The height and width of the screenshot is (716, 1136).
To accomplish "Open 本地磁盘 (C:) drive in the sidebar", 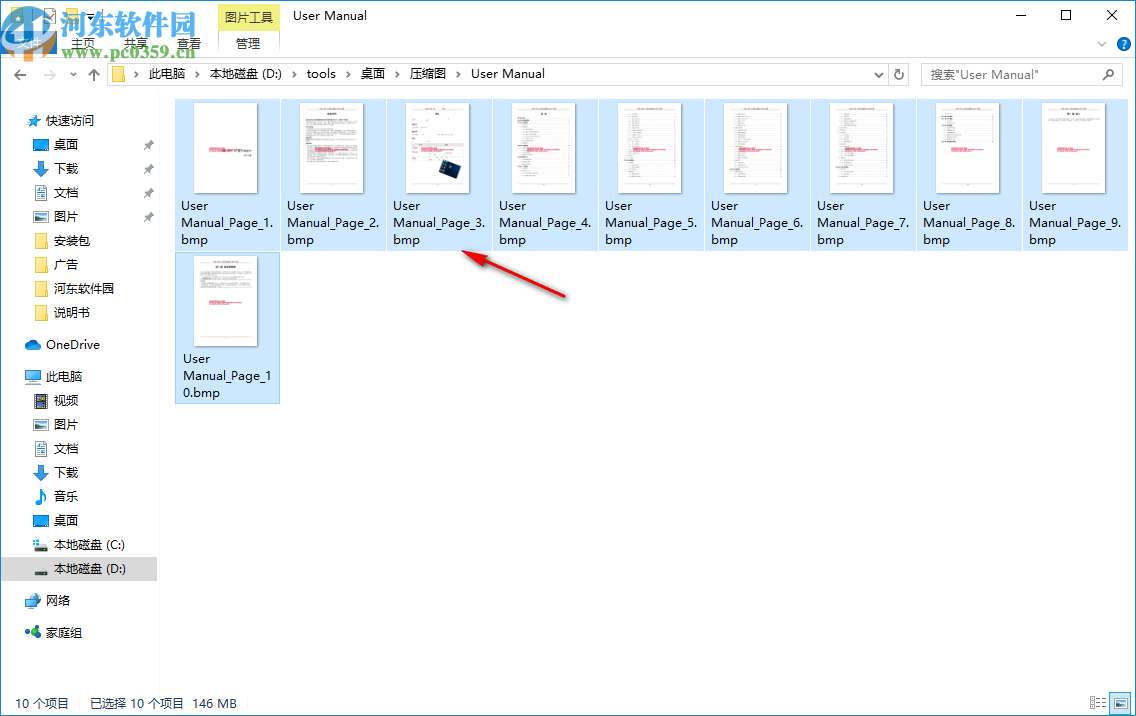I will click(x=83, y=544).
